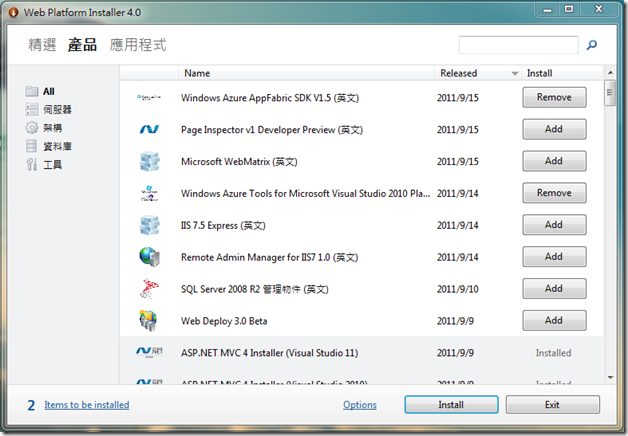Open the 應用程式 tab
Screen dimensions: 628x436
pyautogui.click(x=138, y=45)
